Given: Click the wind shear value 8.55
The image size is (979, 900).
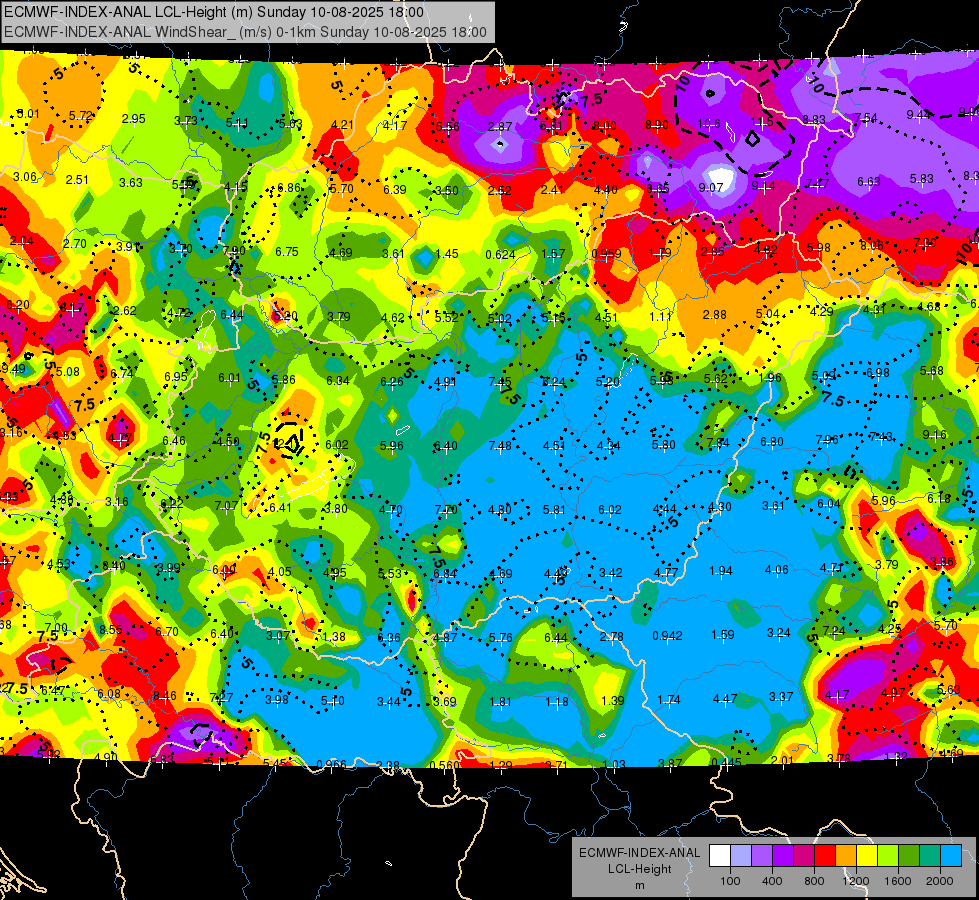Looking at the screenshot, I should 111,630.
